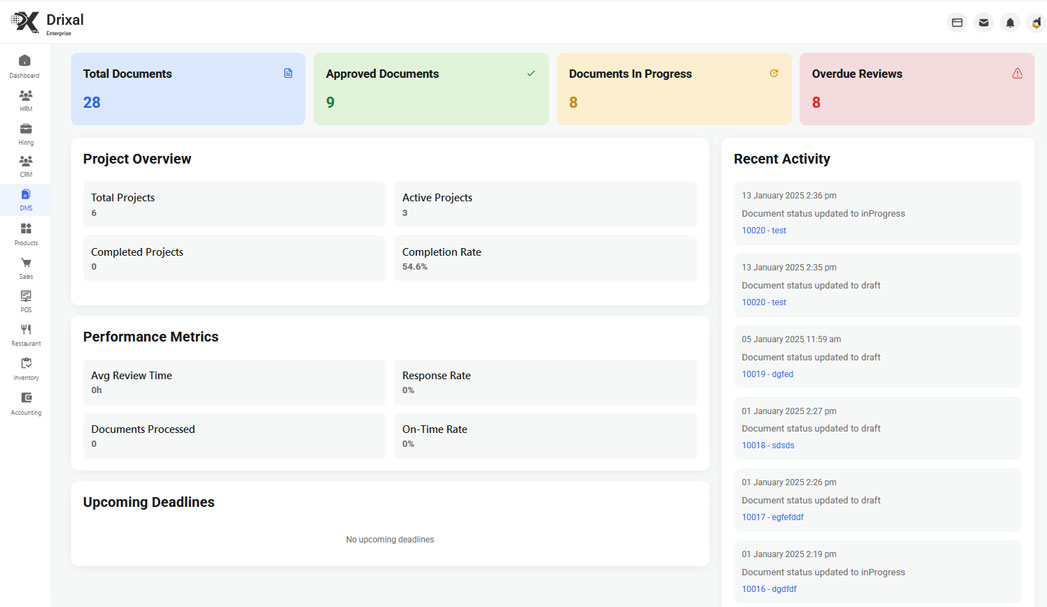Open the CRM sidebar icon

click(25, 161)
